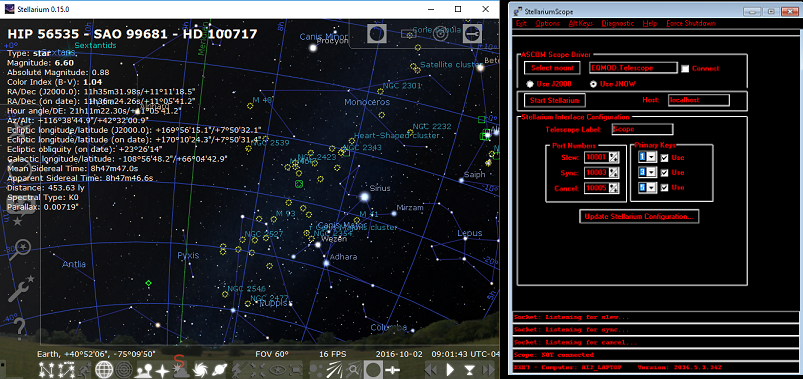Enable the Connect checkbox

pos(685,68)
